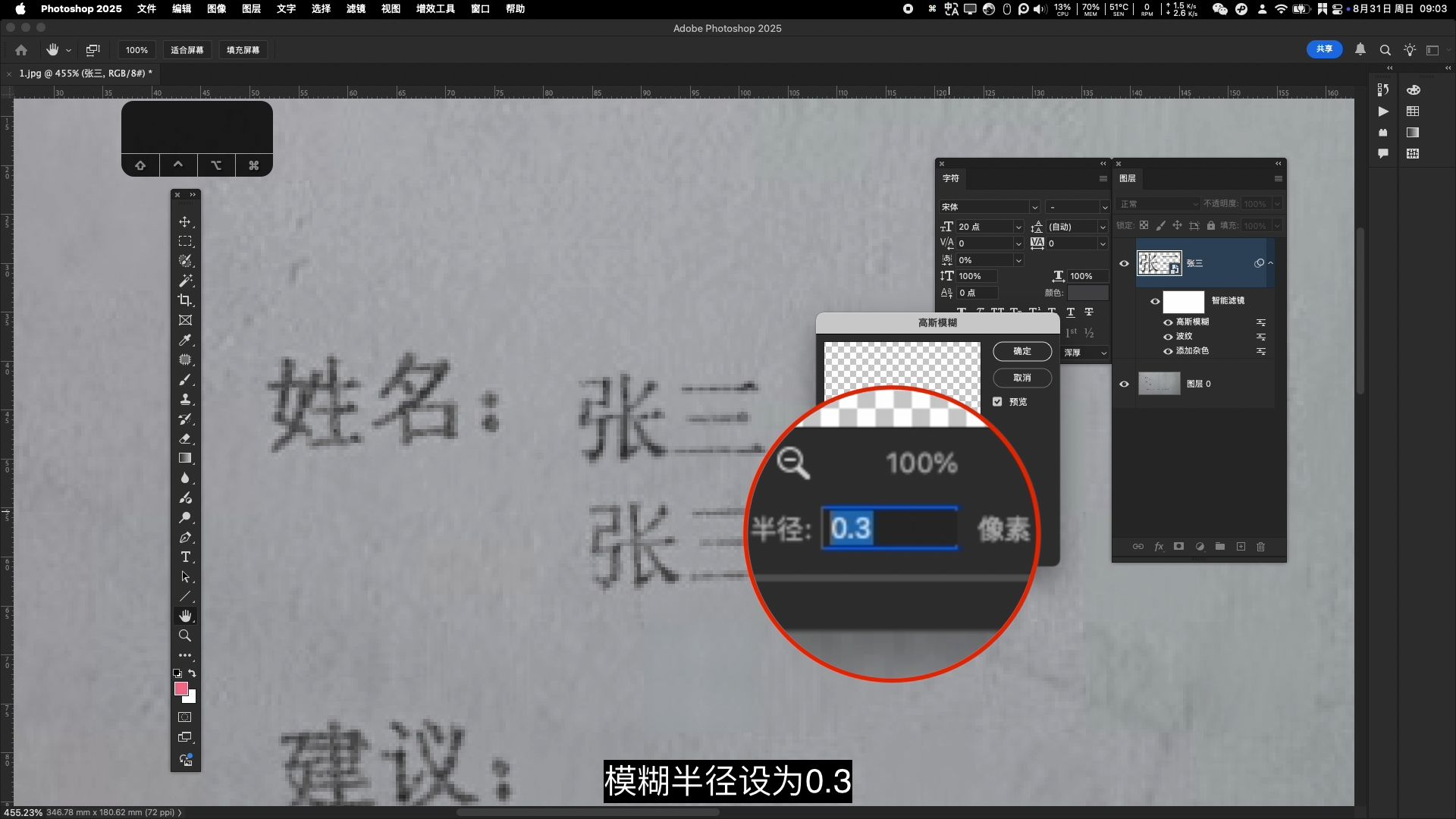Select the Gradient tool
The width and height of the screenshot is (1456, 819).
[x=184, y=458]
